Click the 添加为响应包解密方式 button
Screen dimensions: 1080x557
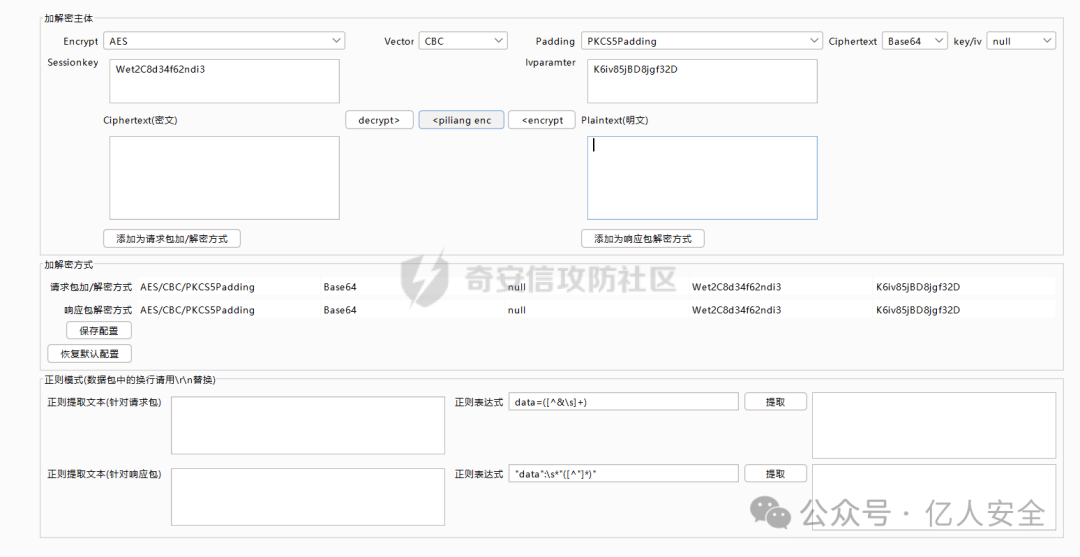(x=642, y=239)
